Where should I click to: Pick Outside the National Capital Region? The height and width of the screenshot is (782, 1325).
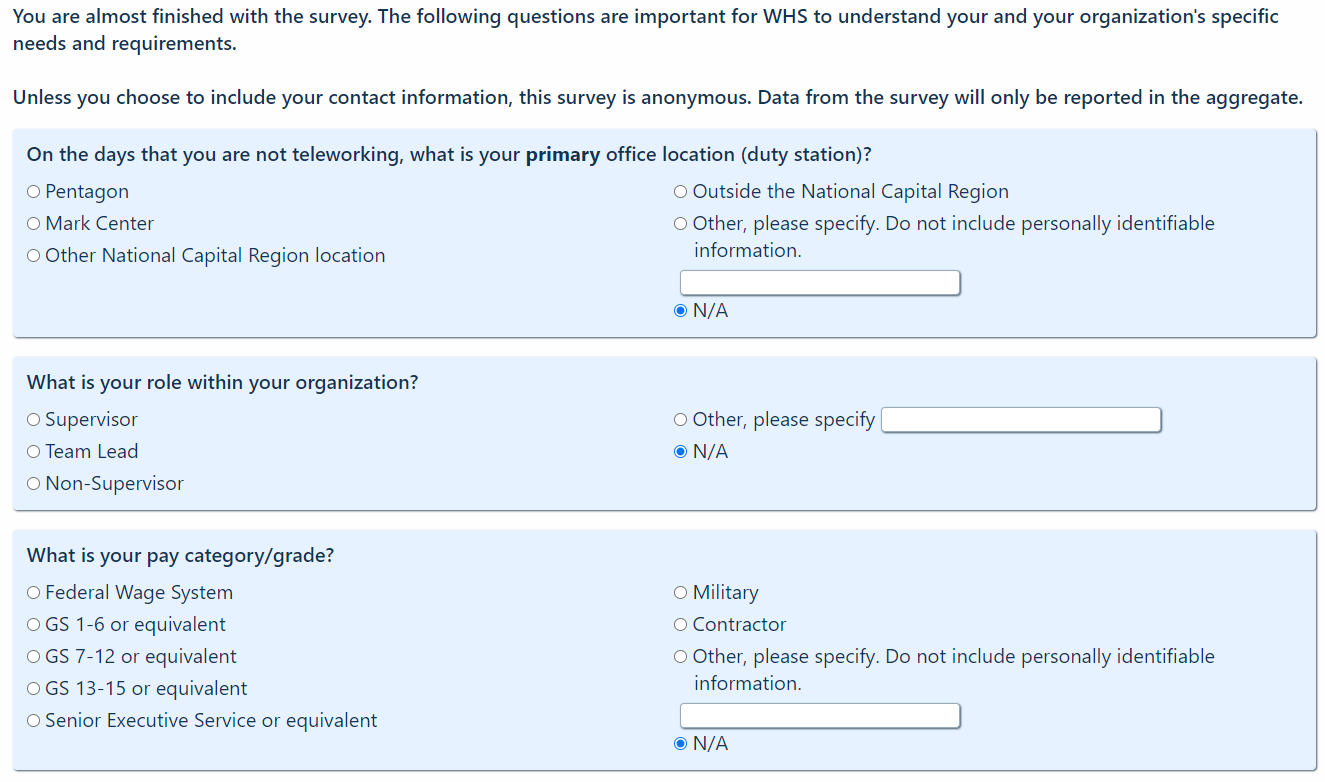tap(681, 192)
